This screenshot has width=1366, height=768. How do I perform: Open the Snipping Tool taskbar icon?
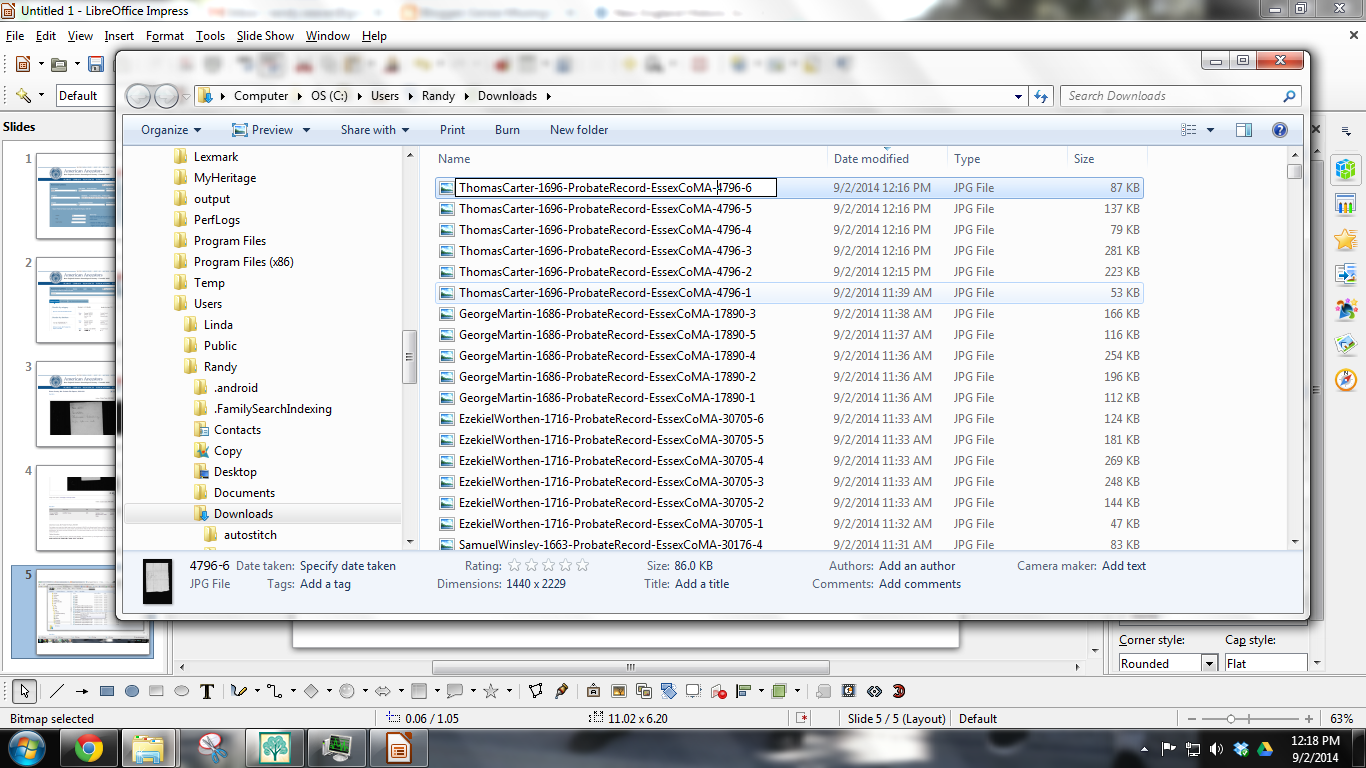pyautogui.click(x=212, y=748)
